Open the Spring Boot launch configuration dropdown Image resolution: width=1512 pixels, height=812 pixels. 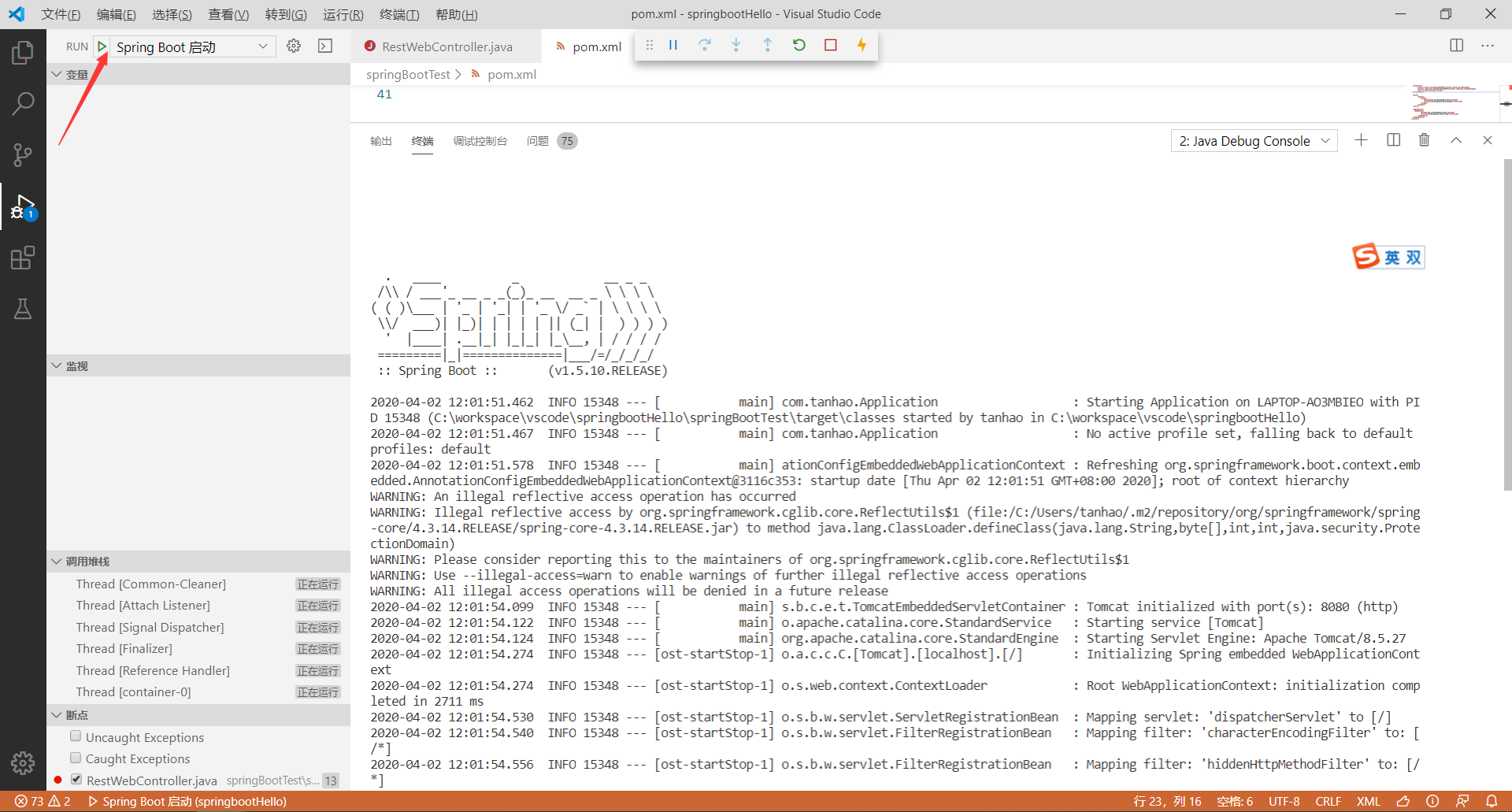192,46
